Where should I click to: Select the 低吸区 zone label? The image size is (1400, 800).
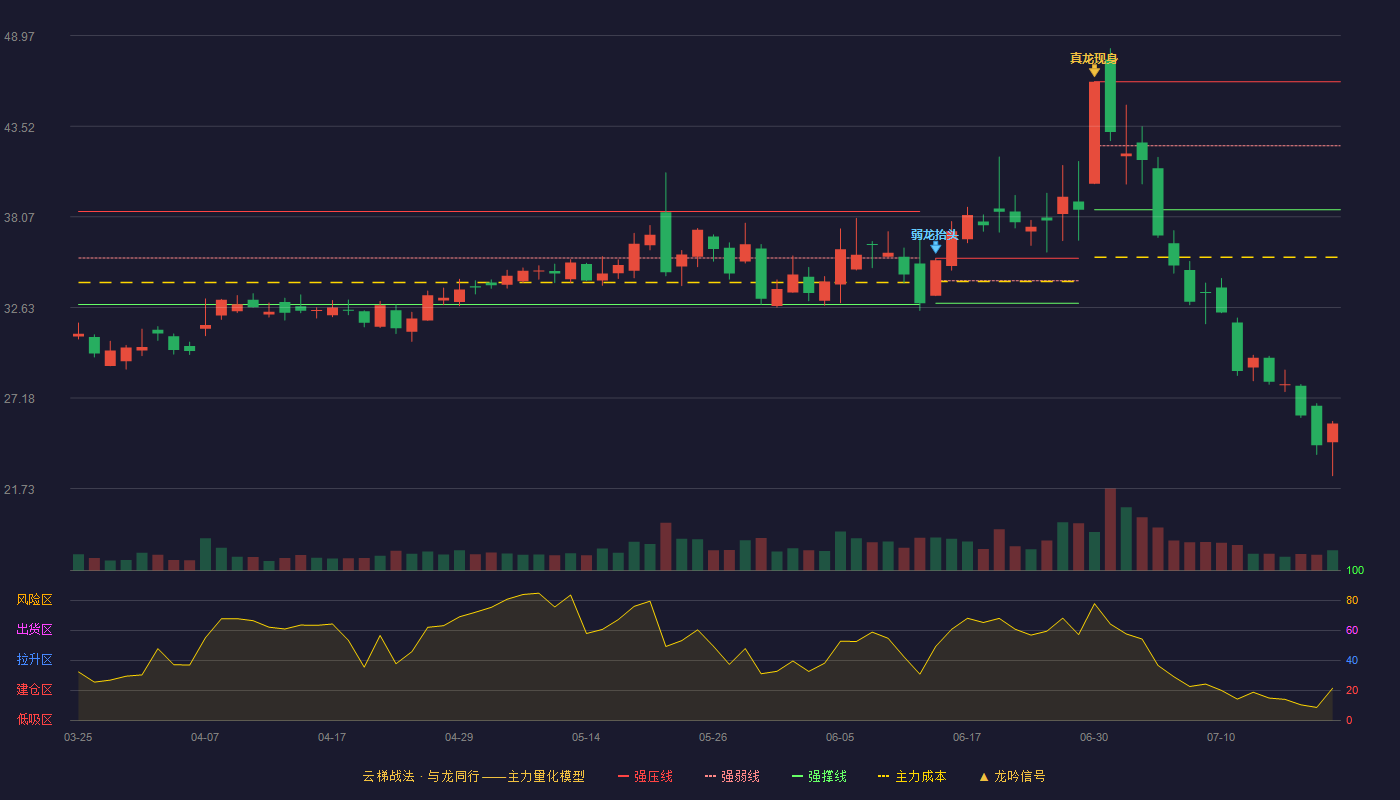[34, 719]
